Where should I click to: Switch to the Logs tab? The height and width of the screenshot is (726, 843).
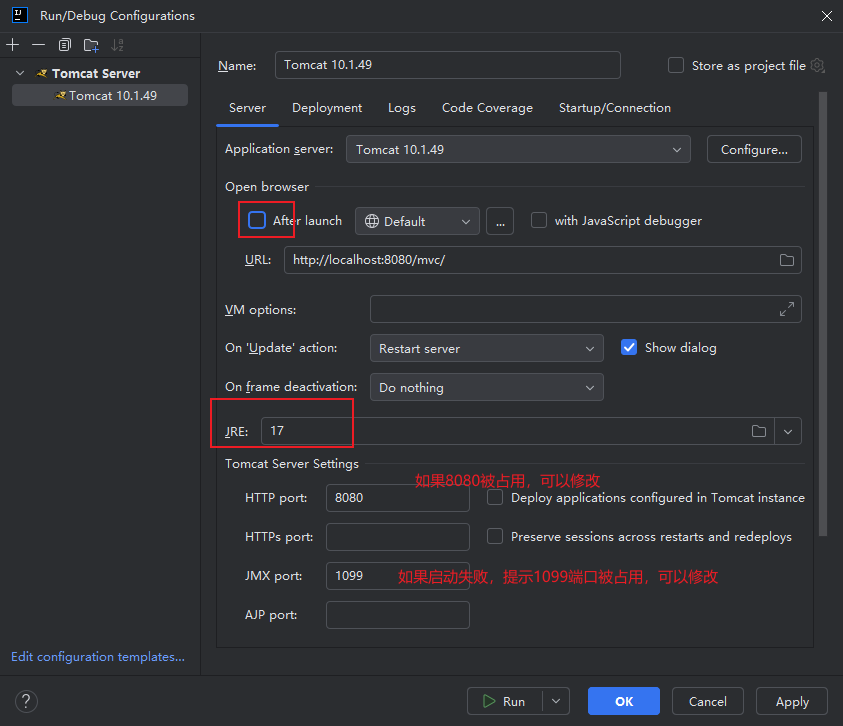coord(402,108)
